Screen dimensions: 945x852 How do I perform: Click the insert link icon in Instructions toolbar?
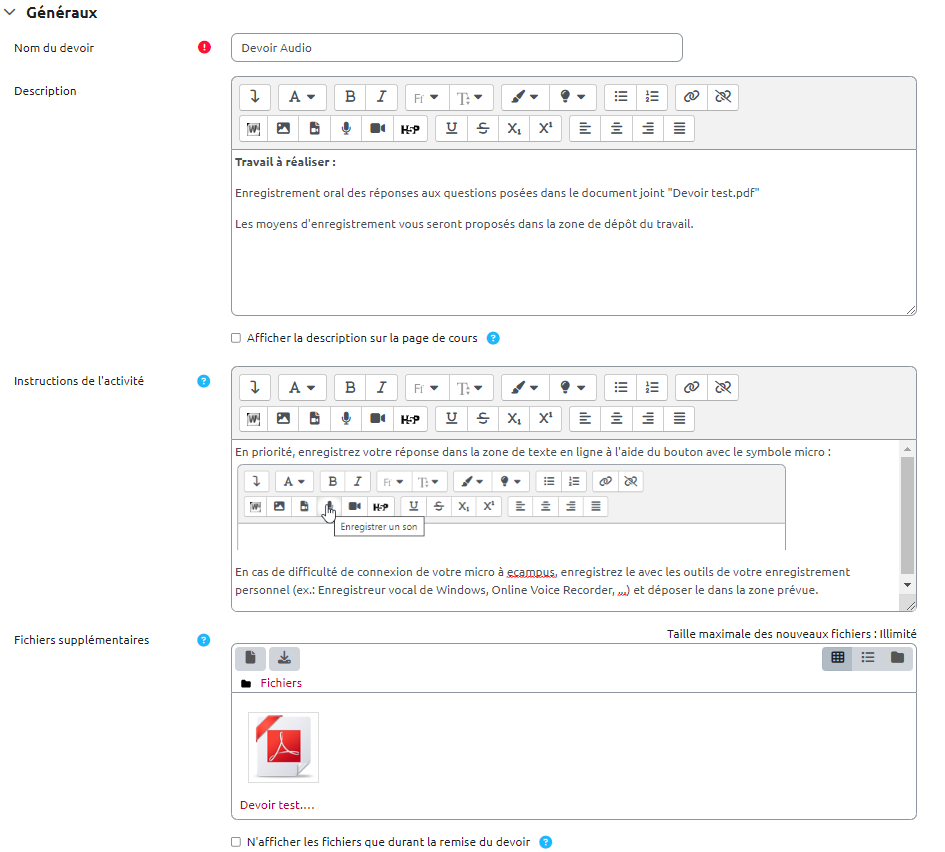(x=690, y=387)
